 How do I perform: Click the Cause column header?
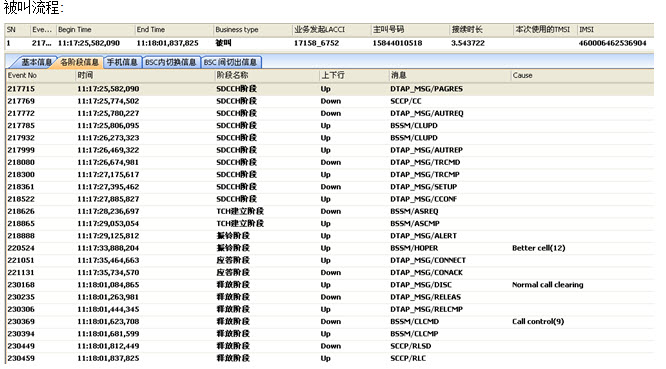coord(582,75)
